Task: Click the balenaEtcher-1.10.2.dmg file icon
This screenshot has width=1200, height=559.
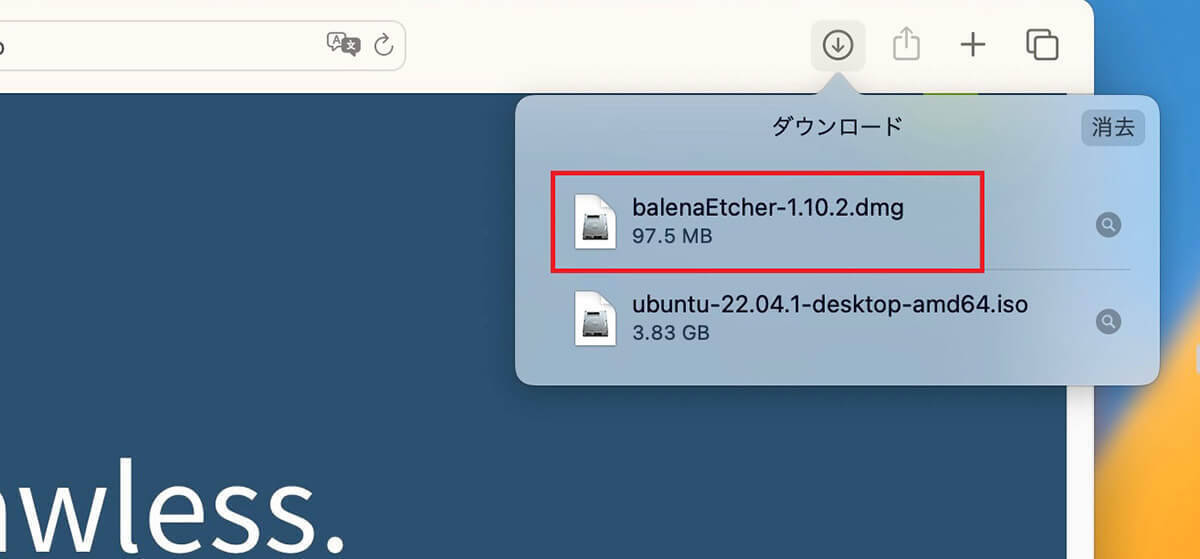Action: [x=595, y=221]
